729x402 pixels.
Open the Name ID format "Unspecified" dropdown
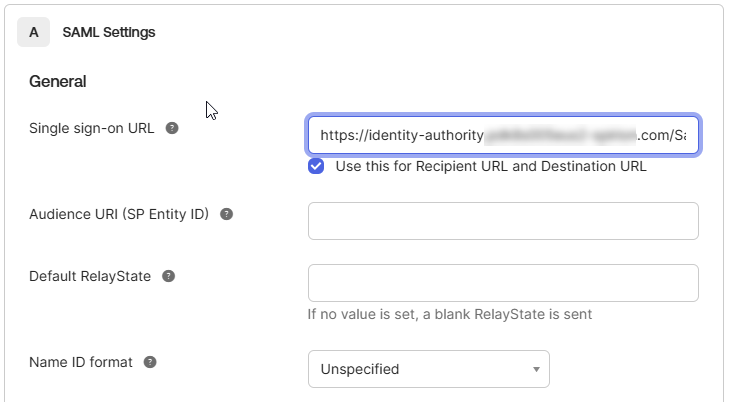tap(428, 369)
